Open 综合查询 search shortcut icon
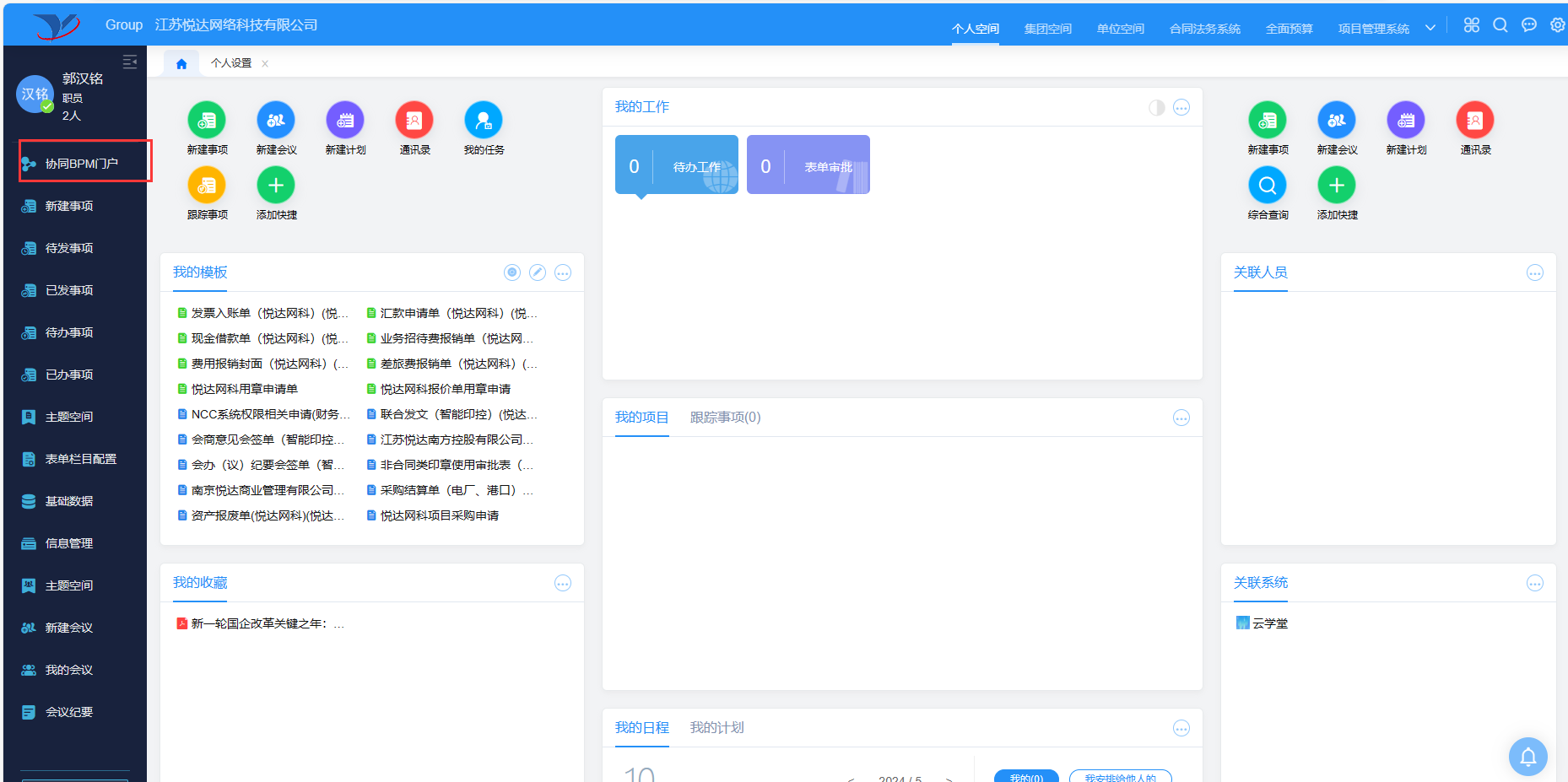Viewport: 1568px width, 782px height. tap(1268, 186)
